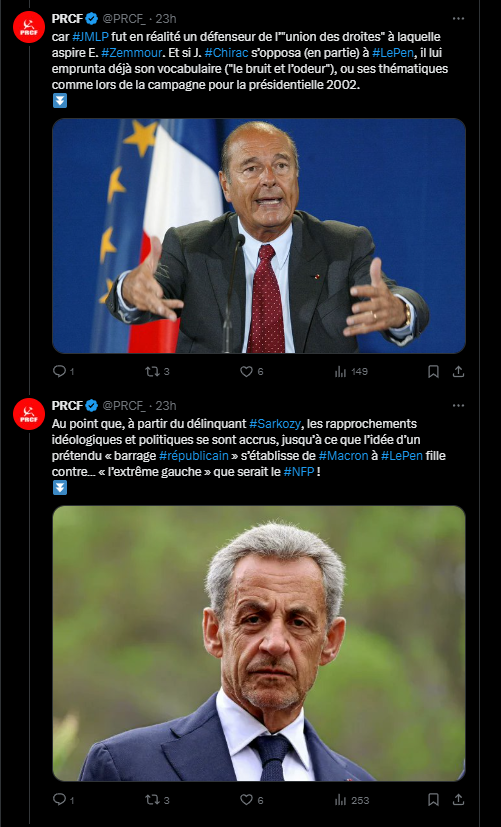
Task: Enlarge the Sarkozy photo
Action: tap(259, 643)
